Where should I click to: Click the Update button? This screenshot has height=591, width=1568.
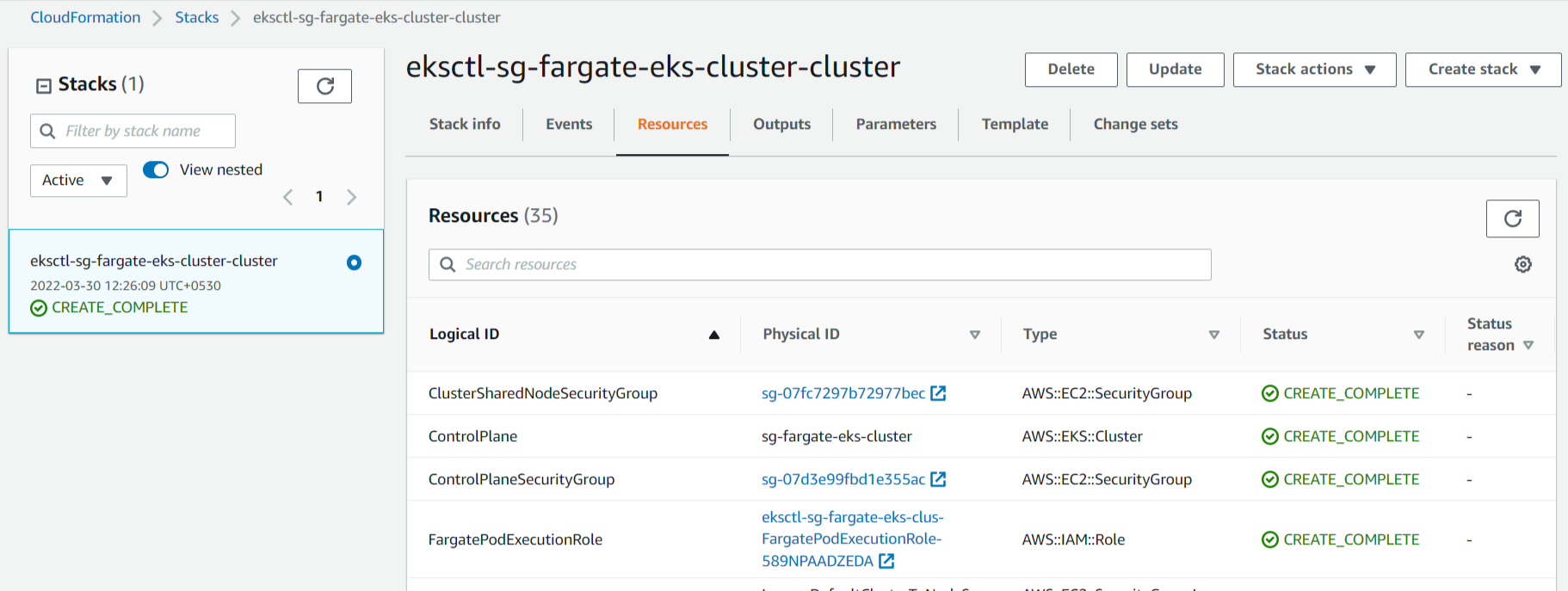click(x=1175, y=70)
